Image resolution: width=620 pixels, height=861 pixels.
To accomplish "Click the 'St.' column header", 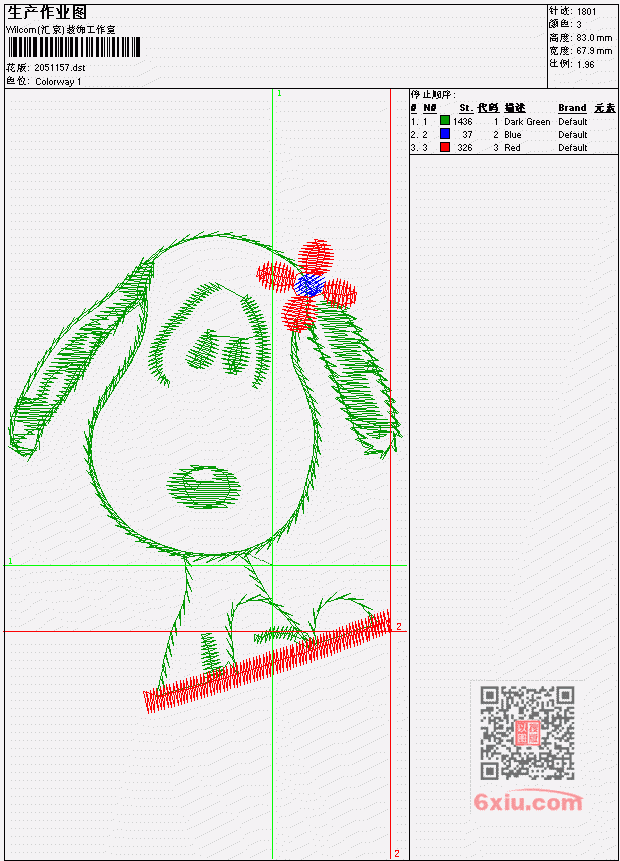I will 466,108.
